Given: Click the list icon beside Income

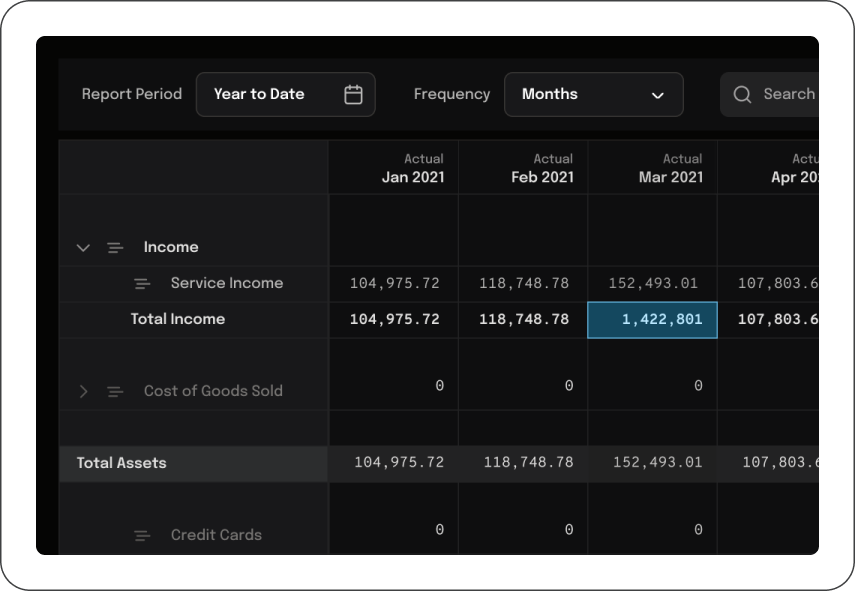Looking at the screenshot, I should (x=115, y=248).
